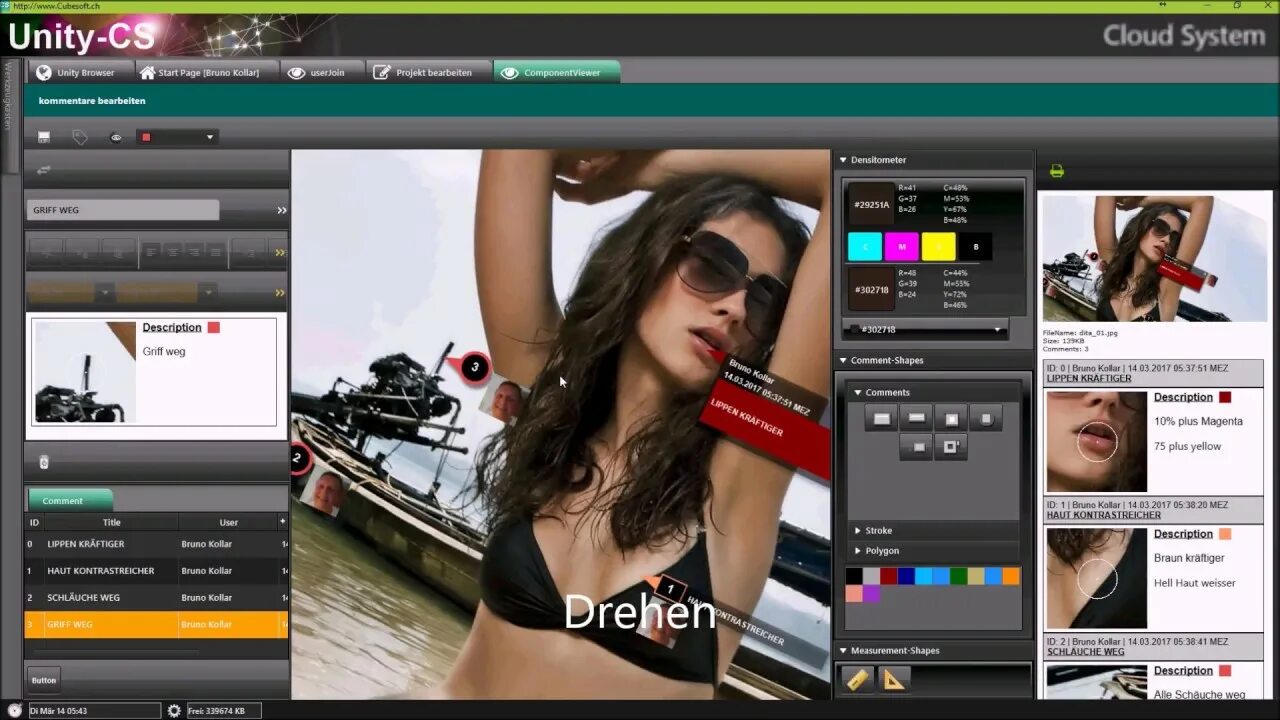Select the third comment shape icon
Image resolution: width=1280 pixels, height=720 pixels.
click(951, 419)
